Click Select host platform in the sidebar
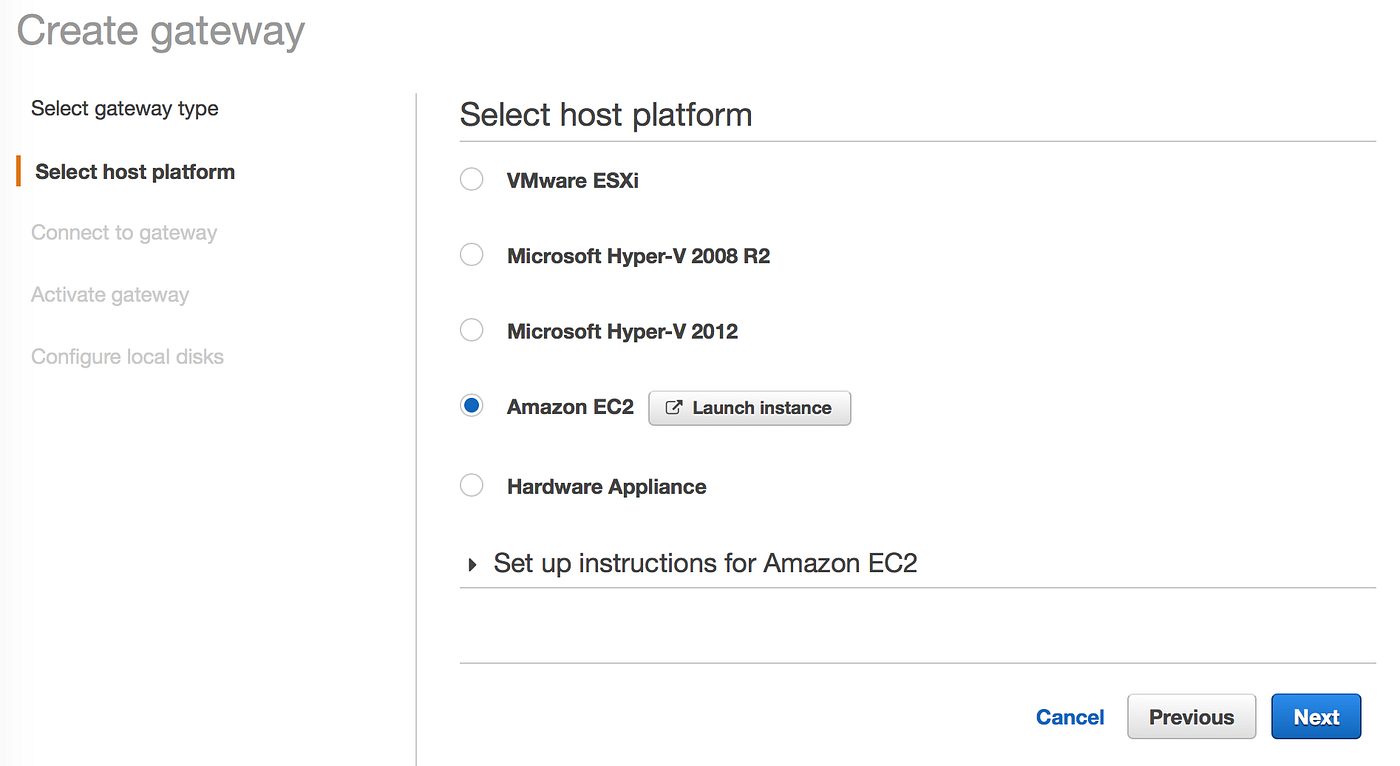Viewport: 1400px width, 766px height. [134, 171]
